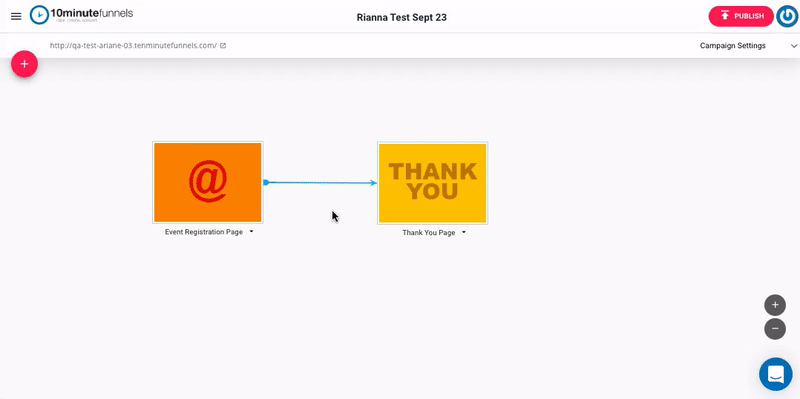Open Event Registration Page dropdown arrow
800x399 pixels.
(252, 232)
